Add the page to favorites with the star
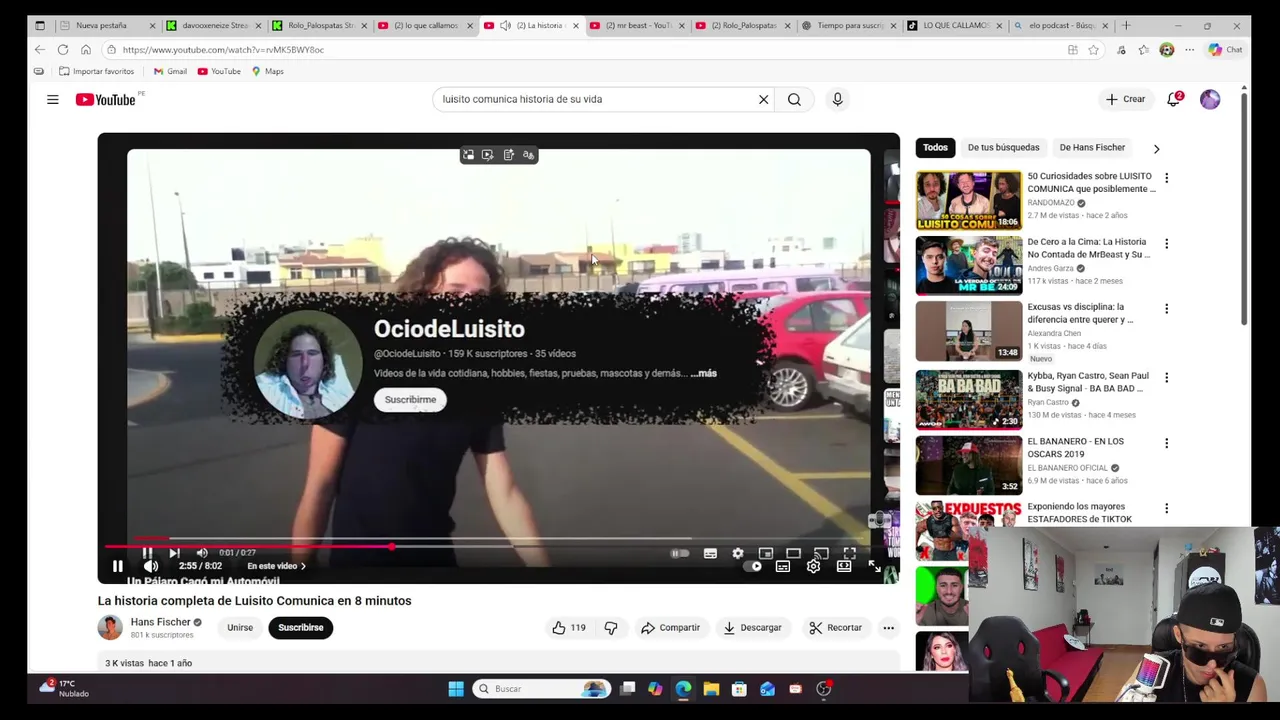This screenshot has height=720, width=1280. 1093,49
